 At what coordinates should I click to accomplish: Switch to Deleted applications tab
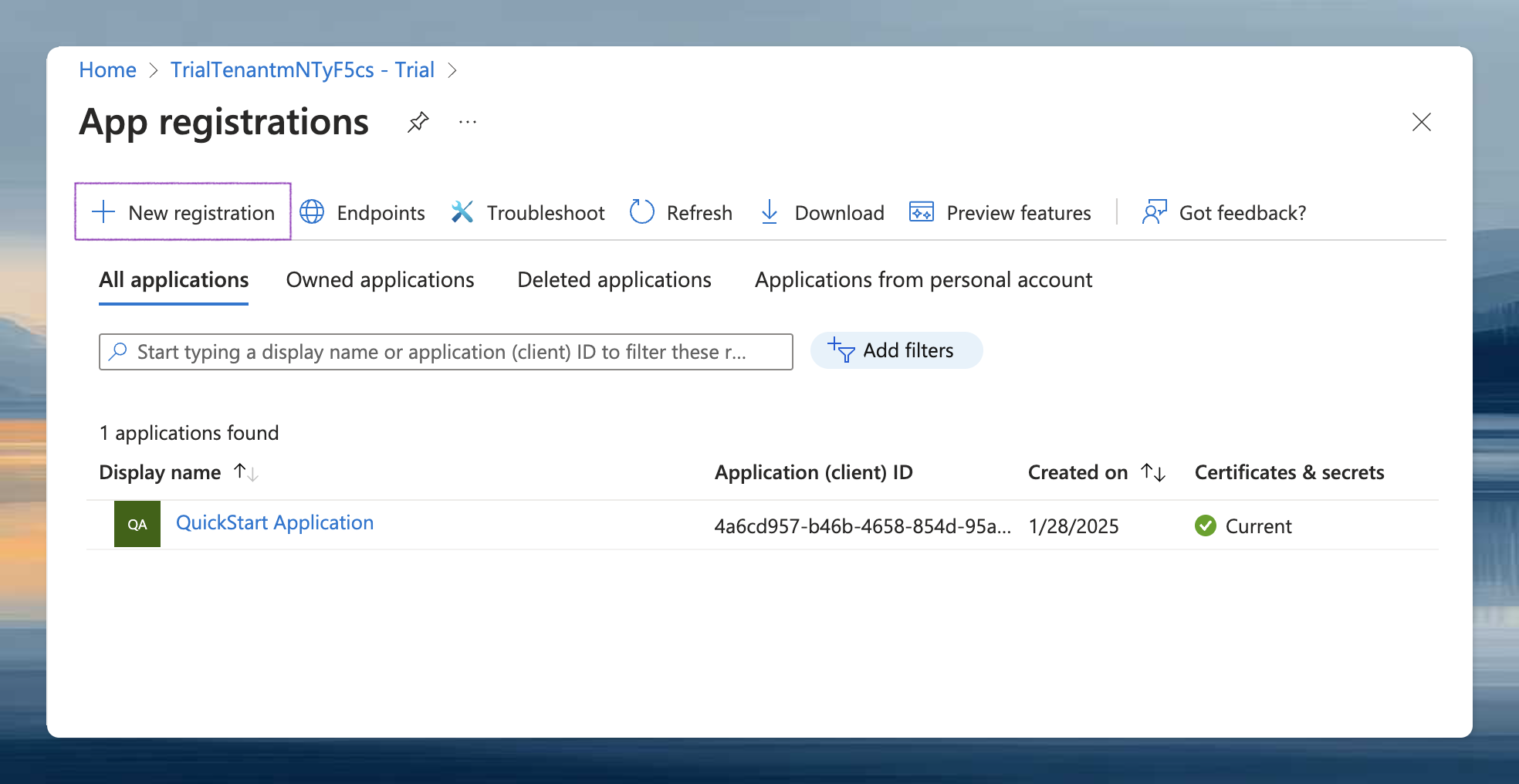coord(614,279)
